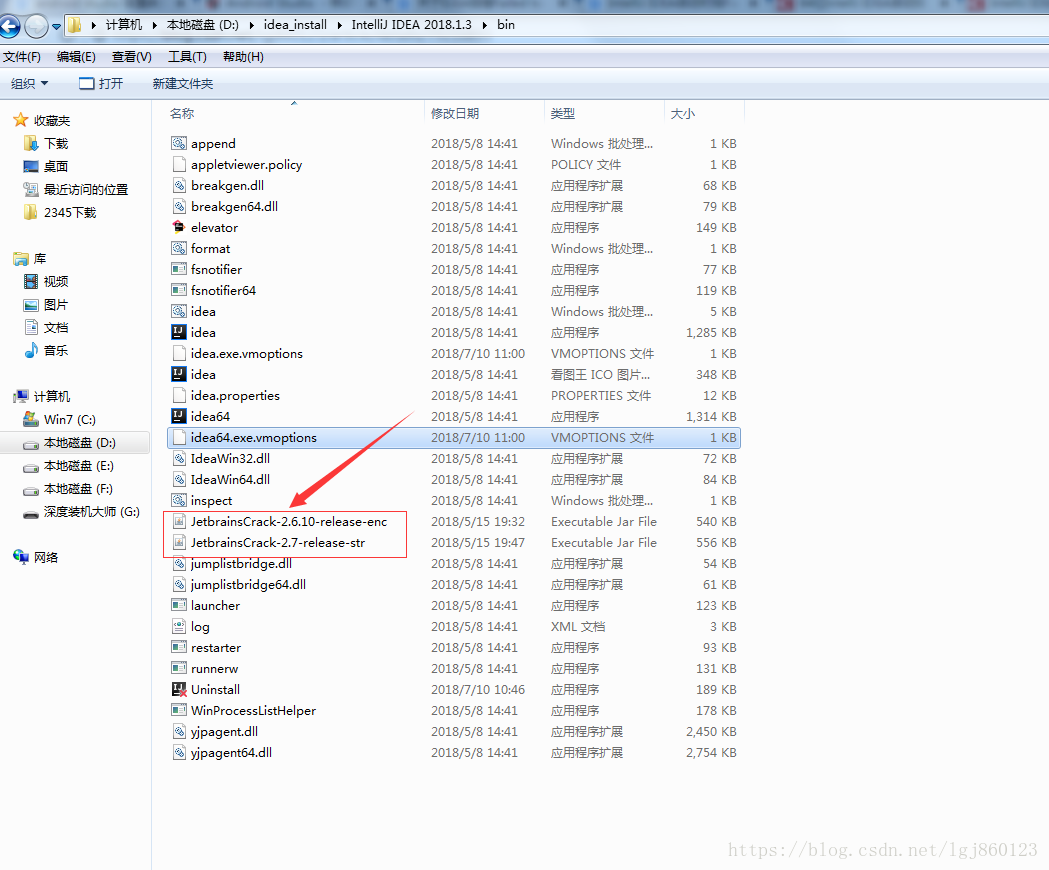Click the append batch file icon
The image size is (1049, 870).
pyautogui.click(x=179, y=143)
